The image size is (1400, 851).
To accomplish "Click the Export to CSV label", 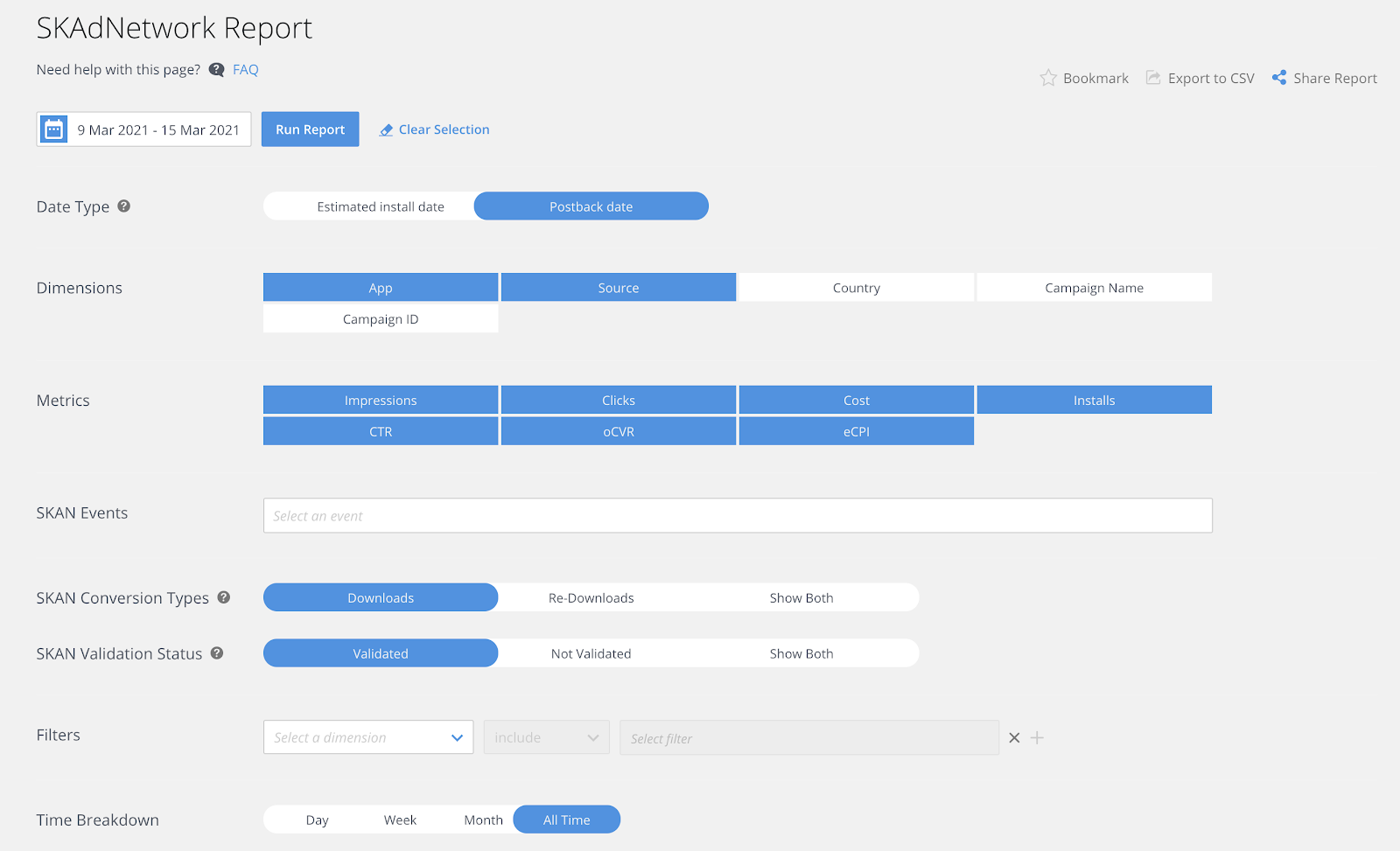I will [1211, 78].
